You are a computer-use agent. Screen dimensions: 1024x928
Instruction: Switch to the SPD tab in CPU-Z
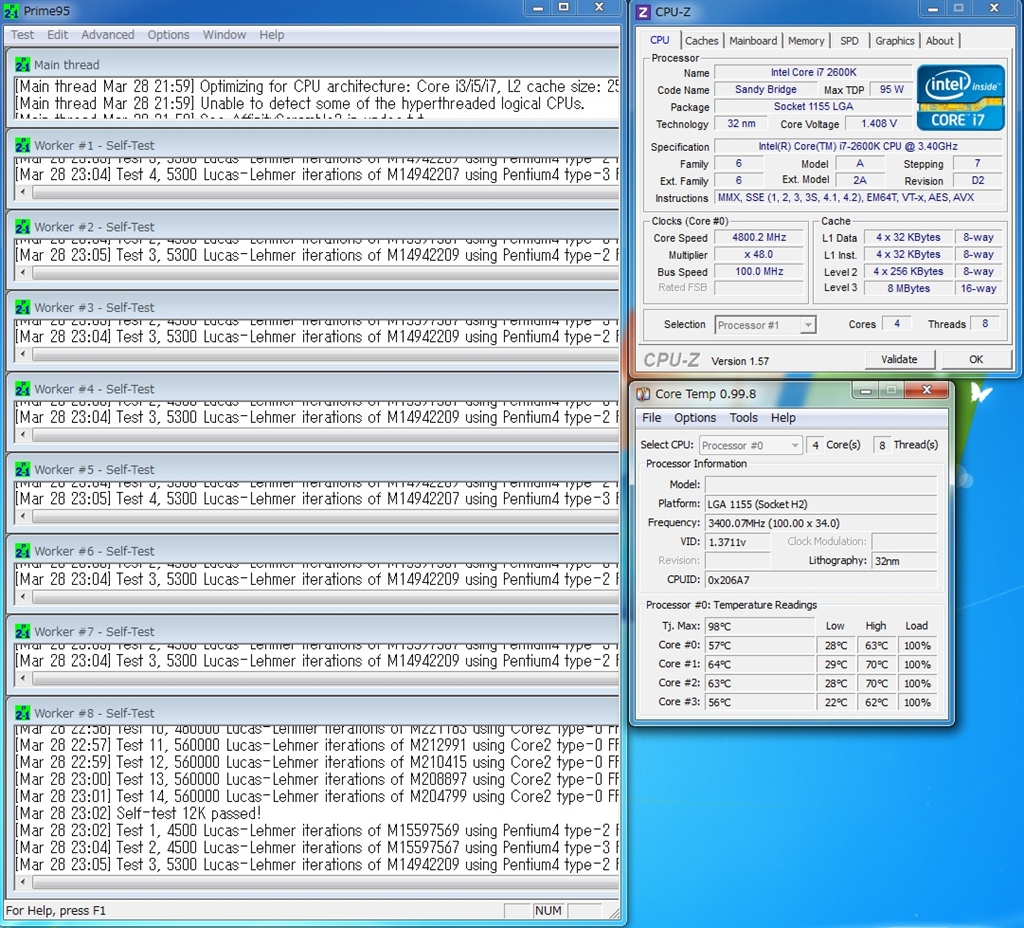pos(849,40)
